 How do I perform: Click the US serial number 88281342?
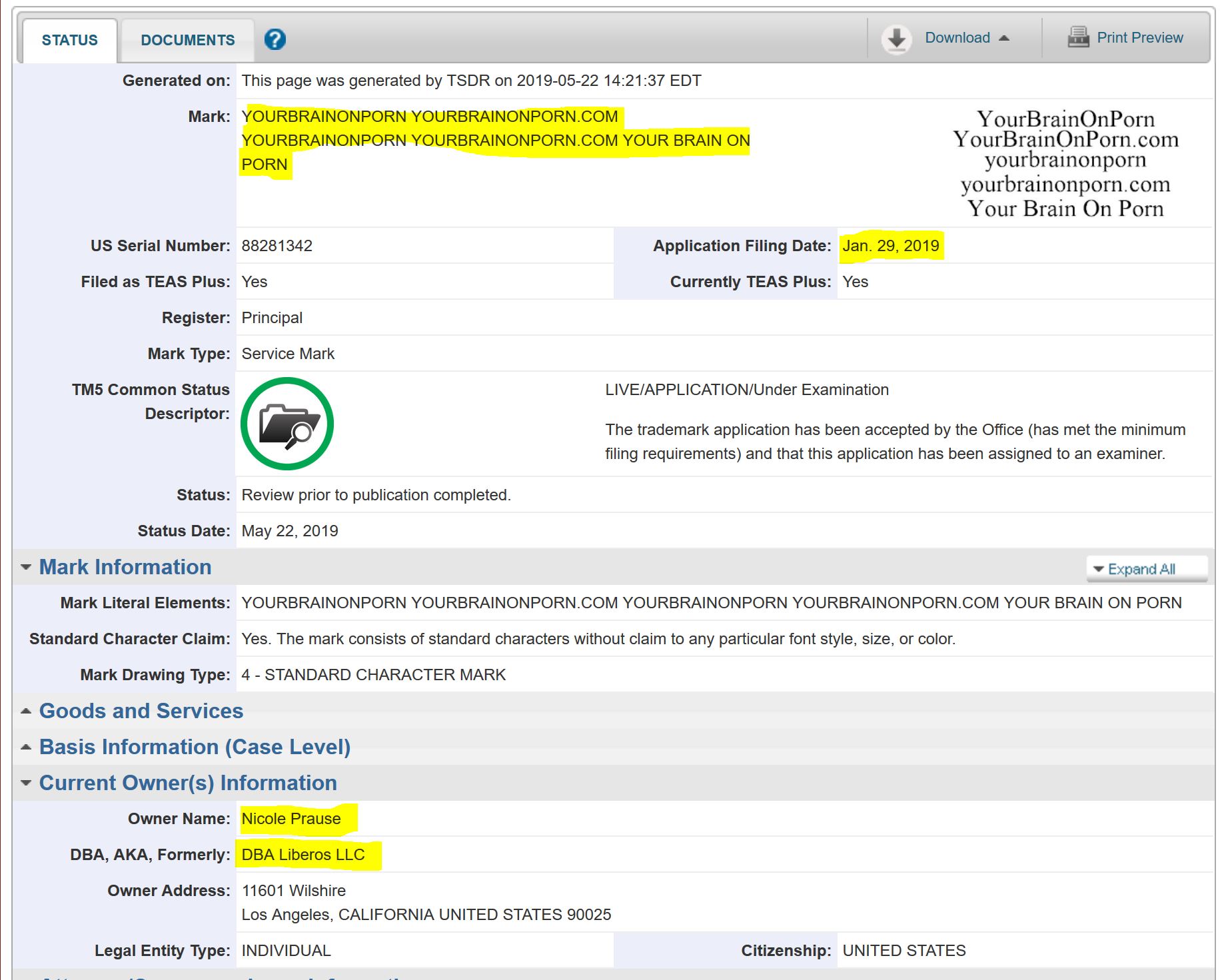point(277,246)
